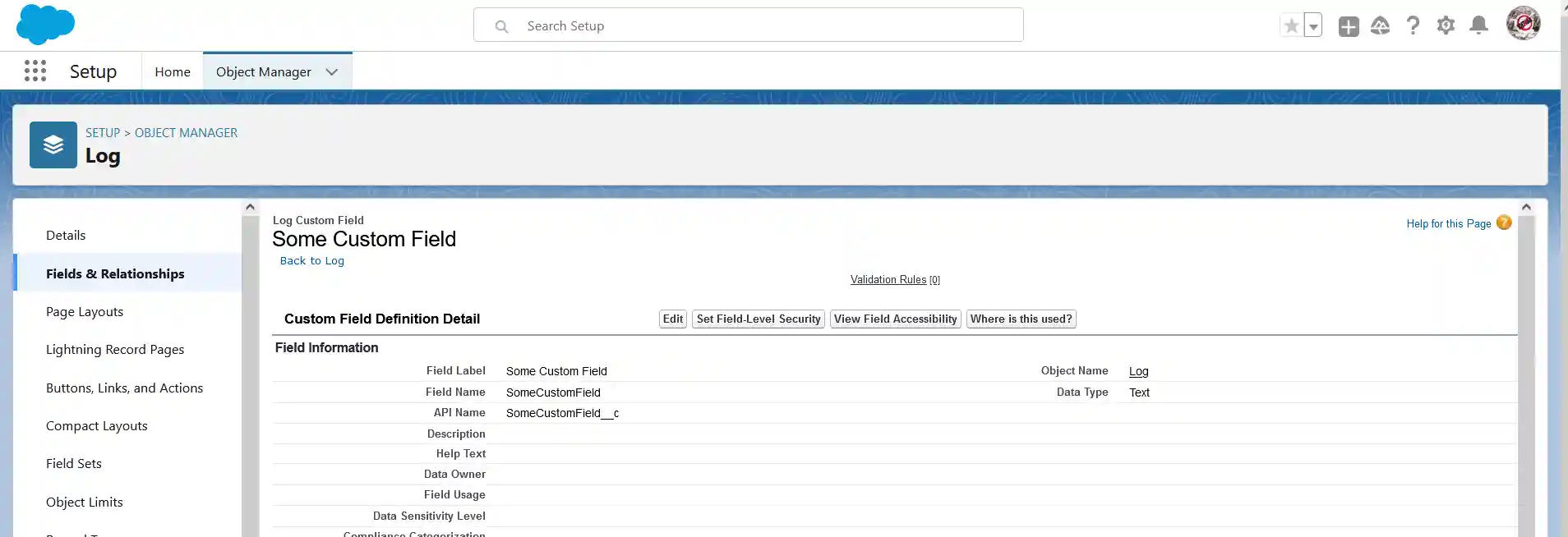Screen dimensions: 1568x537
Task: Open Details in the sidebar
Action: [66, 236]
